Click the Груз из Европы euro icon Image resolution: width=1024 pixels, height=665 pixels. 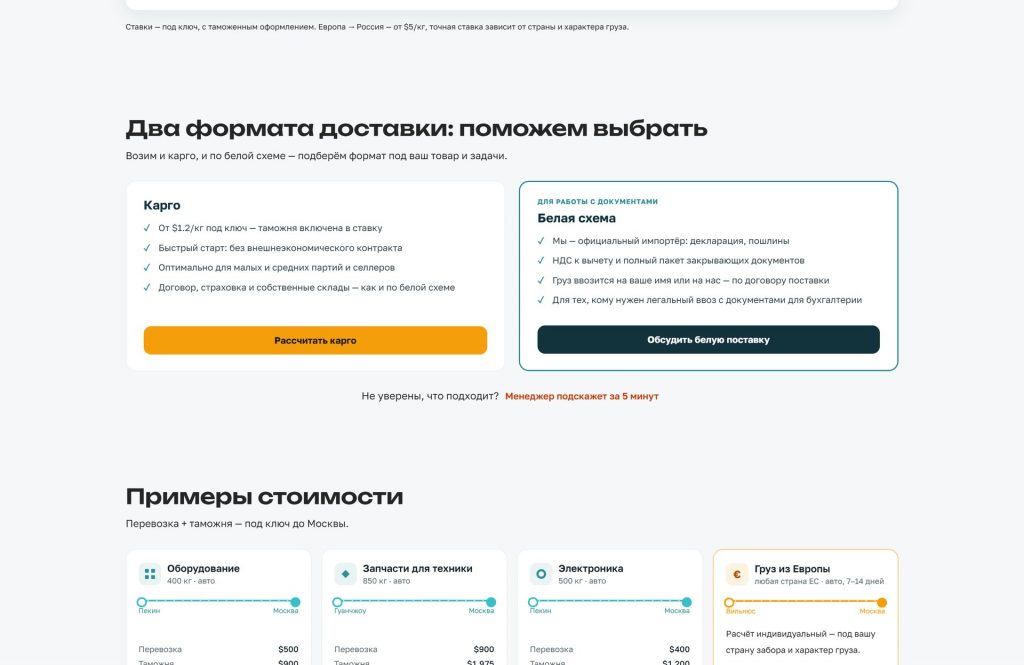click(737, 575)
